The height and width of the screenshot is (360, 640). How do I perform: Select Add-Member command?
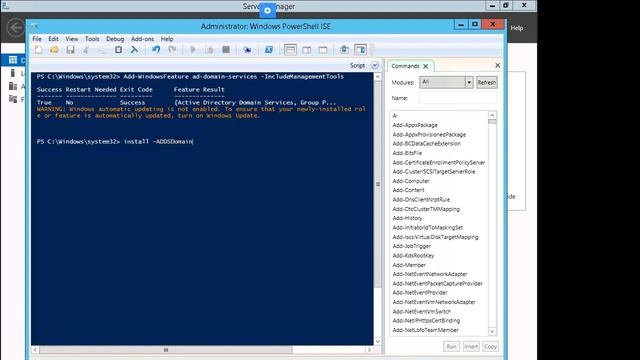[x=409, y=265]
